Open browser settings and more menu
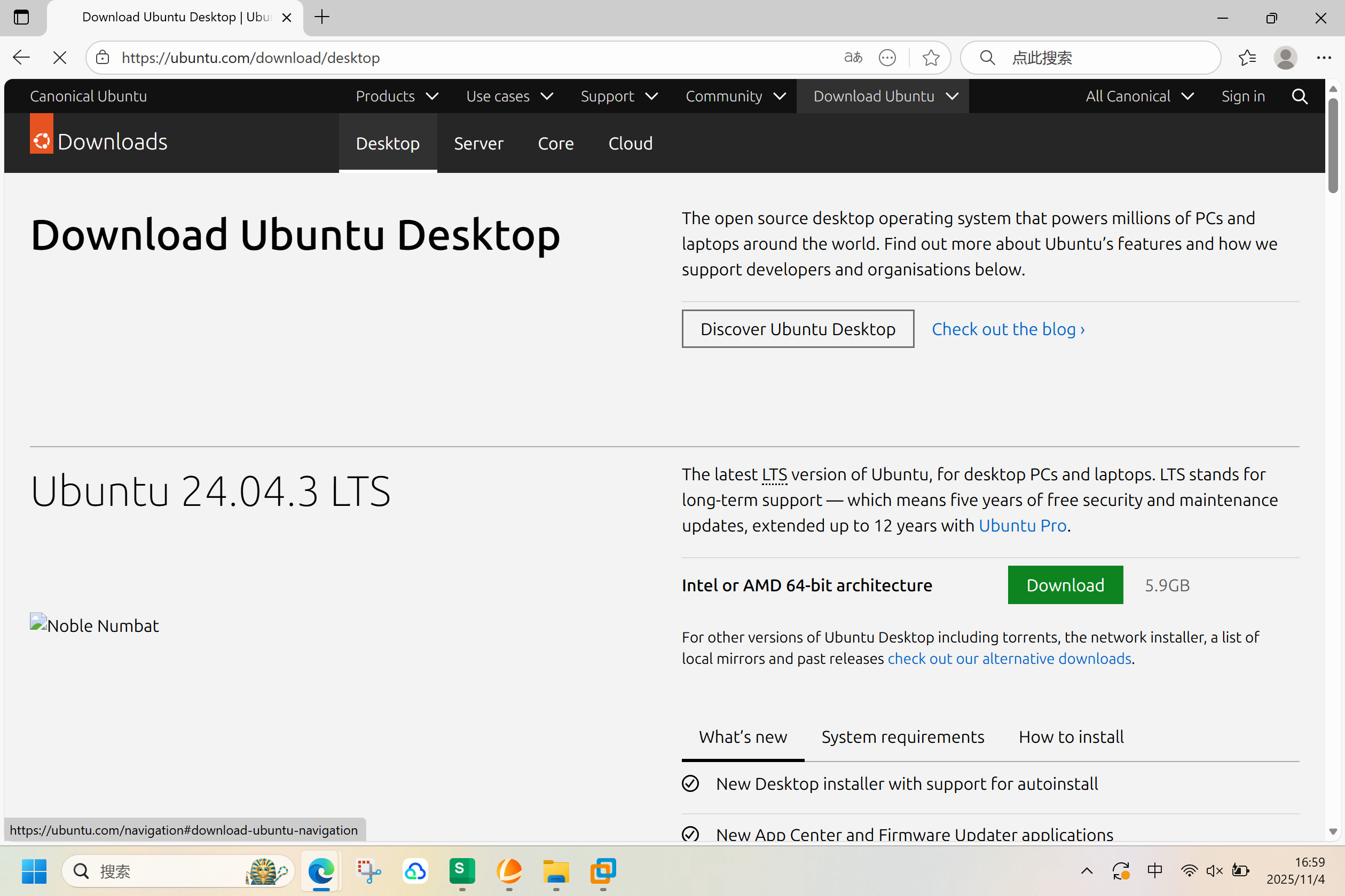This screenshot has height=896, width=1345. (x=1324, y=58)
